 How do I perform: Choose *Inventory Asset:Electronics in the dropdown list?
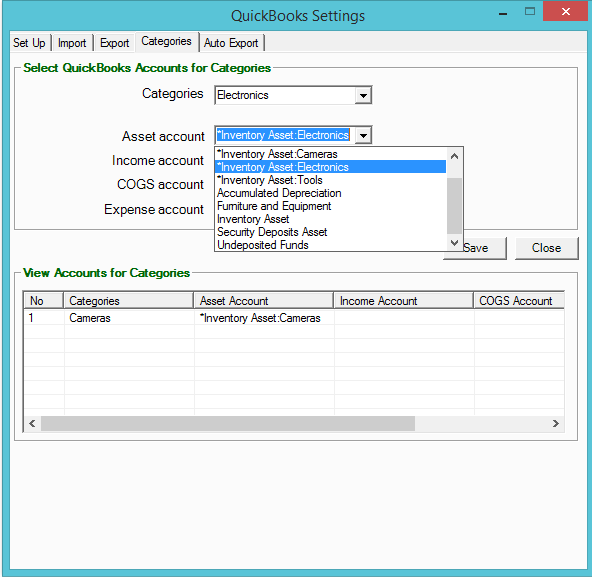click(330, 167)
